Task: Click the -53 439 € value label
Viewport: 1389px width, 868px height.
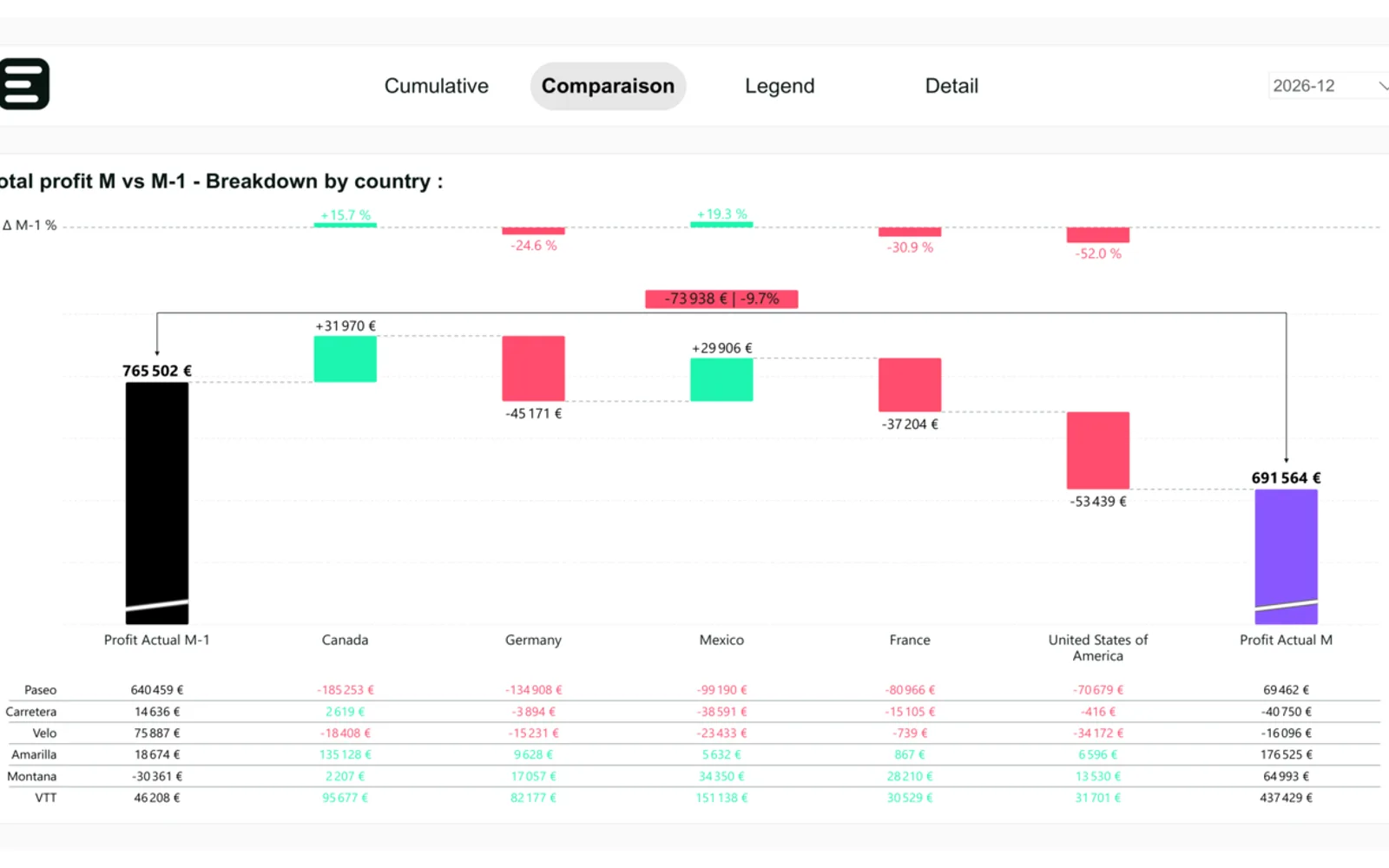Action: pyautogui.click(x=1098, y=502)
